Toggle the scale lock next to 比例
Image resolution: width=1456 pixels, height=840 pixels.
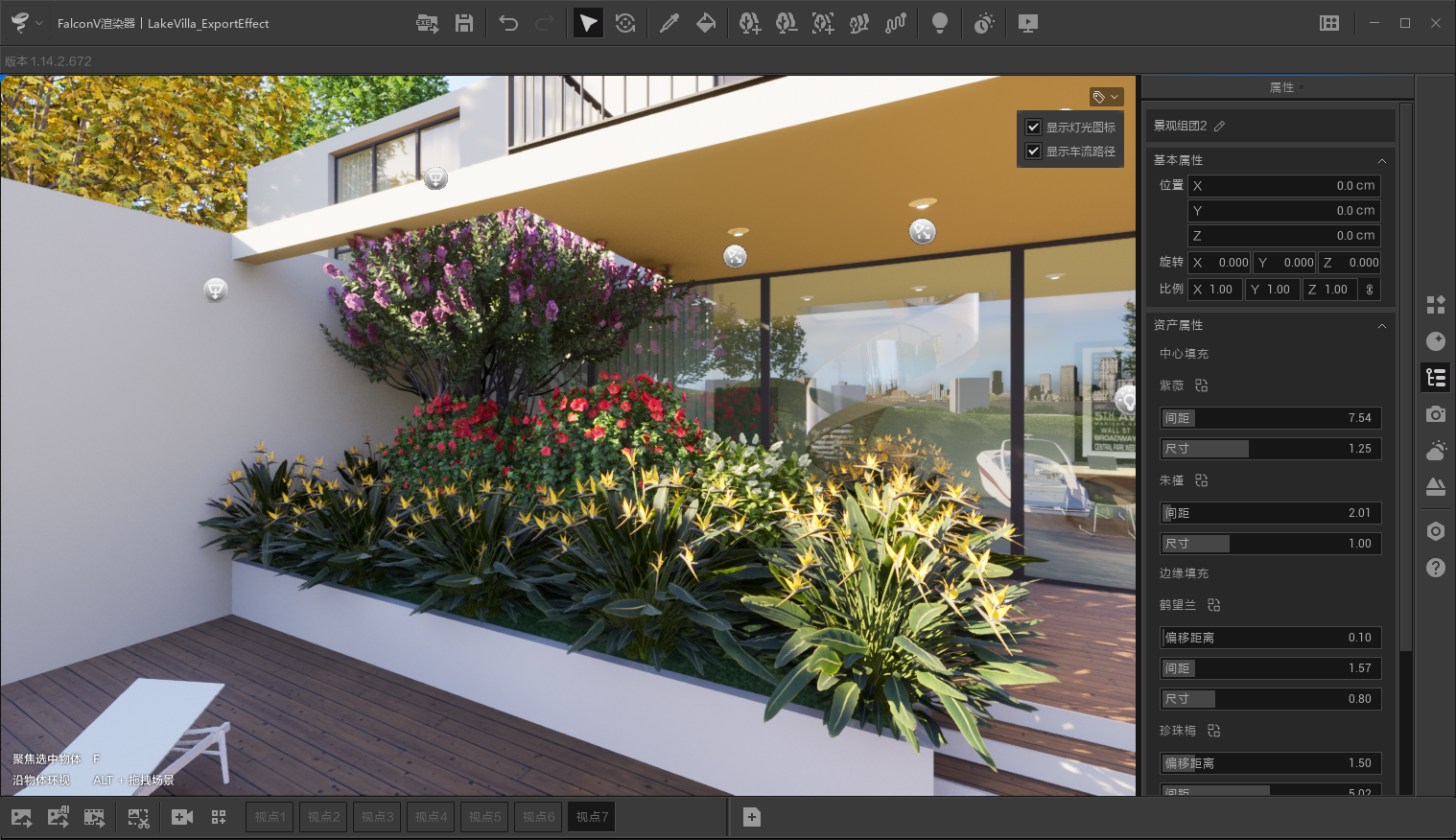click(1370, 289)
